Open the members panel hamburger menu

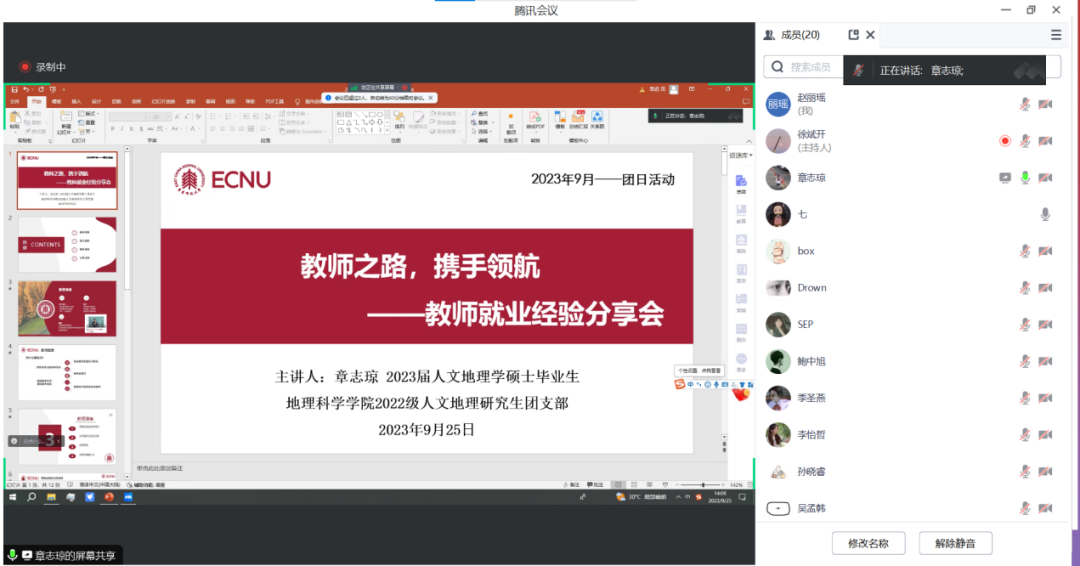coord(1056,35)
